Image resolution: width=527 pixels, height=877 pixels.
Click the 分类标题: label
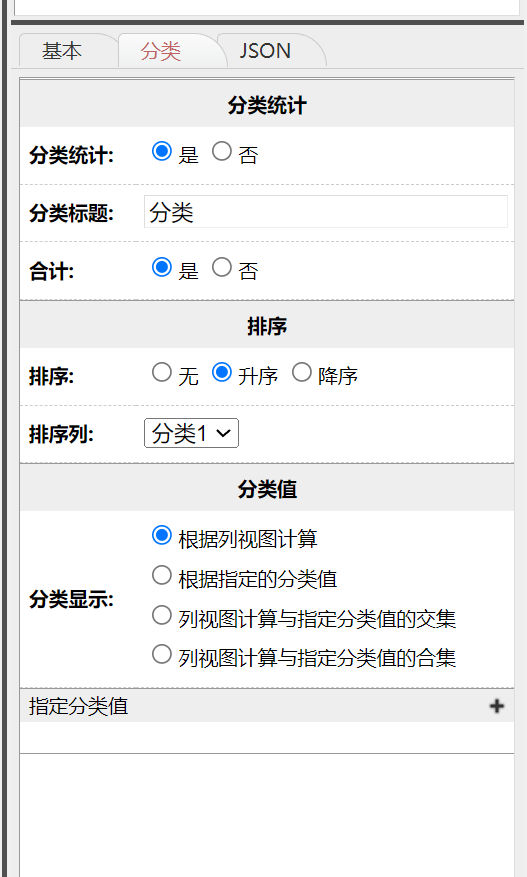71,213
